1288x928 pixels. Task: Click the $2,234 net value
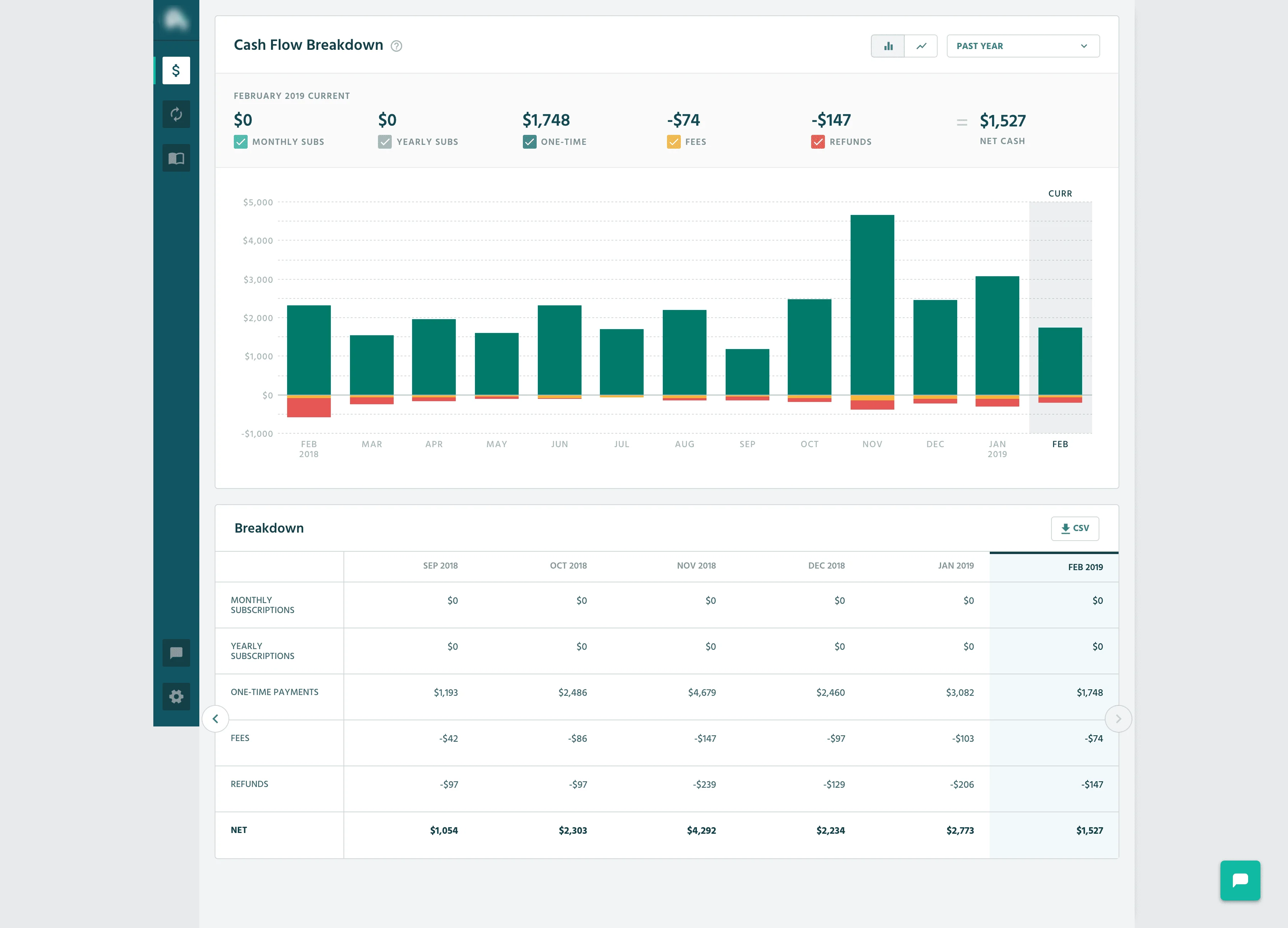pos(831,830)
